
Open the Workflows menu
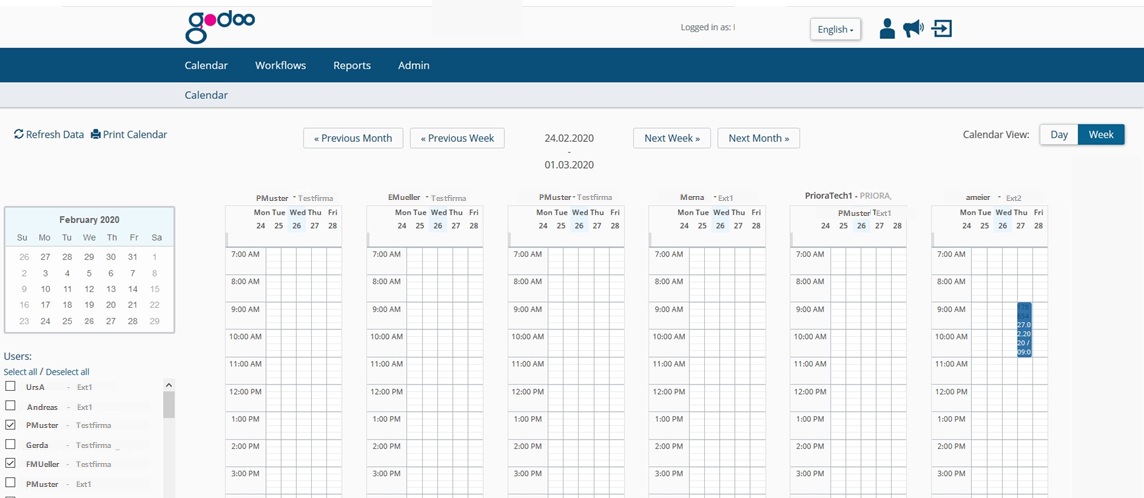[x=280, y=65]
